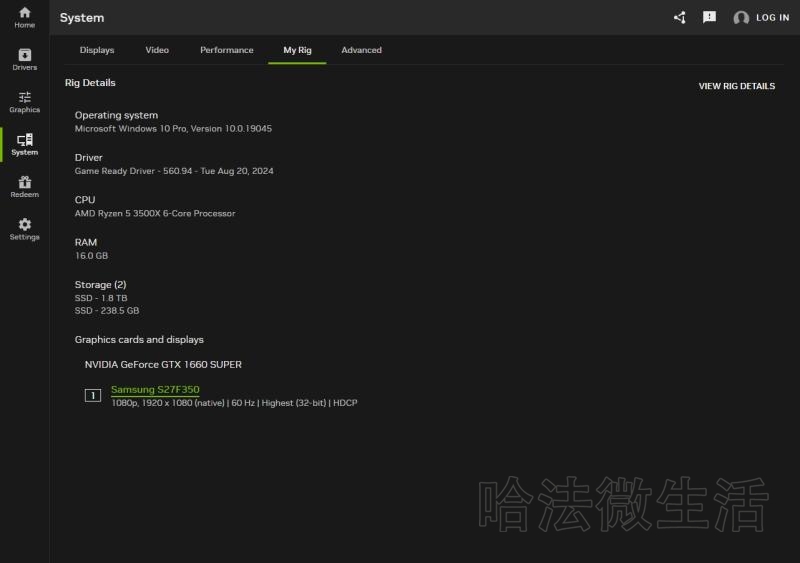The width and height of the screenshot is (800, 563).
Task: Click the Game Ready Driver 560.94 text
Action: pos(174,171)
